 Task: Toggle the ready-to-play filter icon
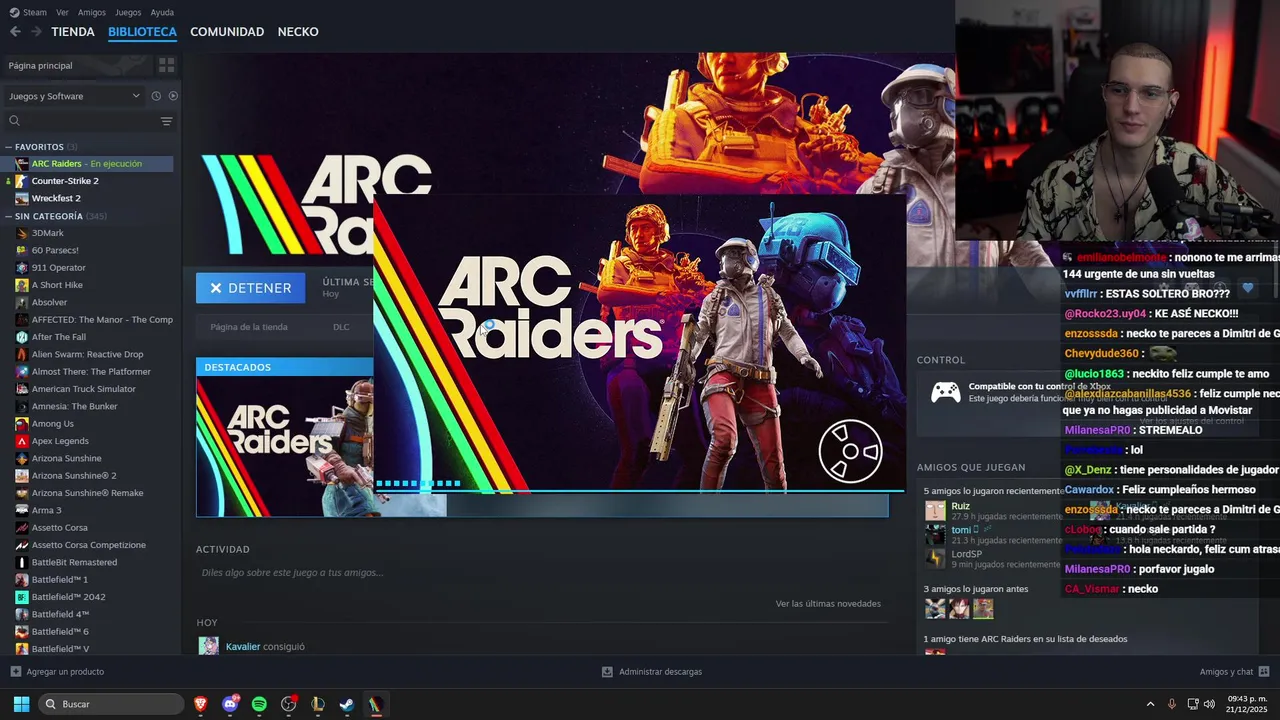click(x=173, y=96)
